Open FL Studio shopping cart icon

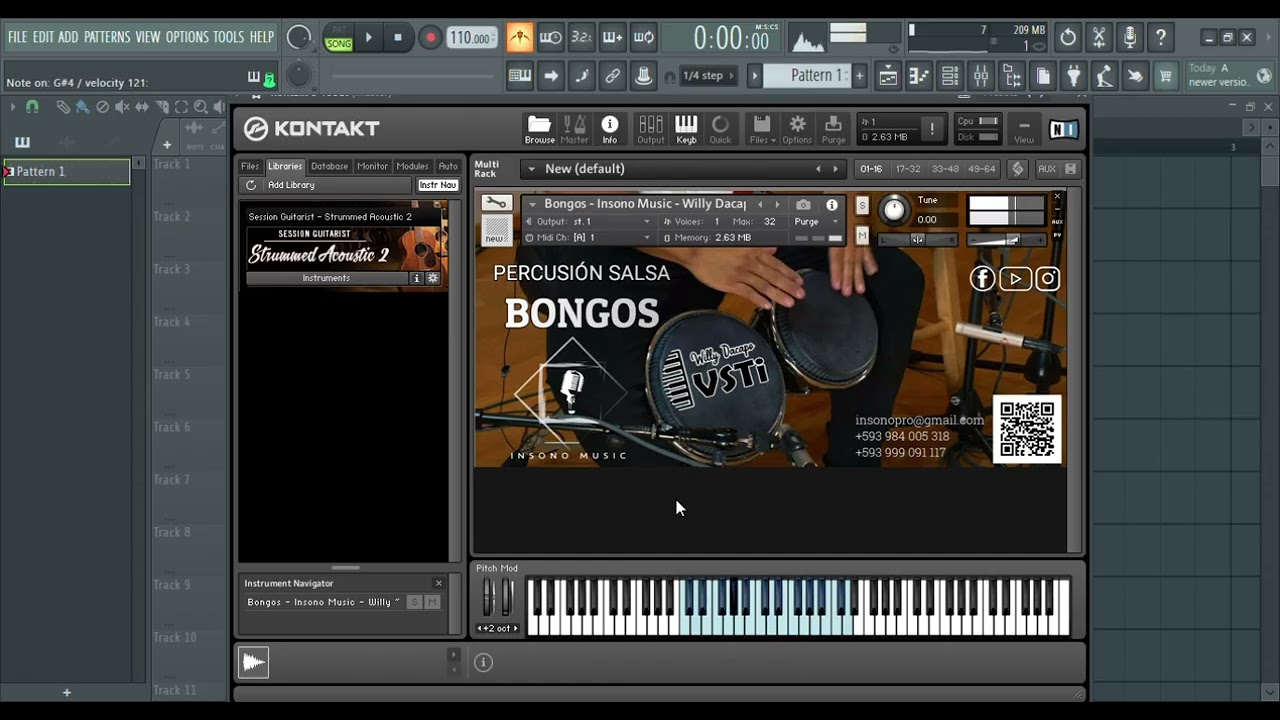point(1165,76)
